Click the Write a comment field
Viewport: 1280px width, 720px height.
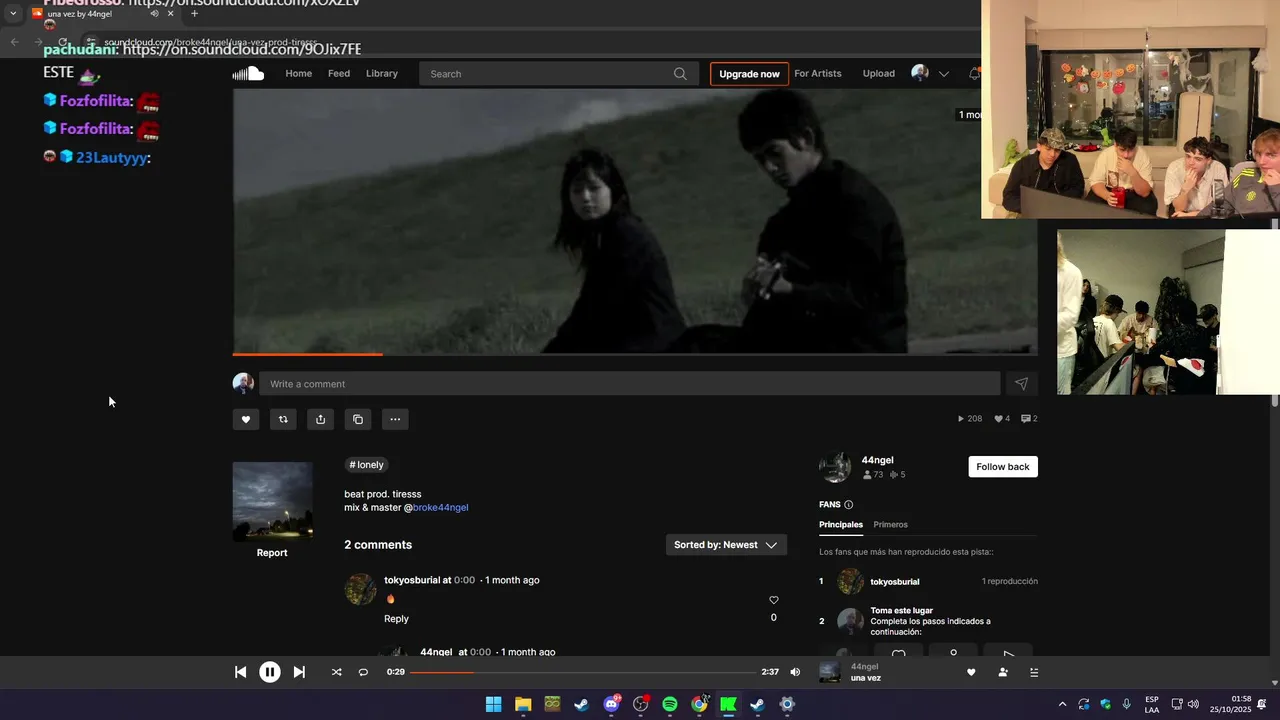pyautogui.click(x=630, y=384)
